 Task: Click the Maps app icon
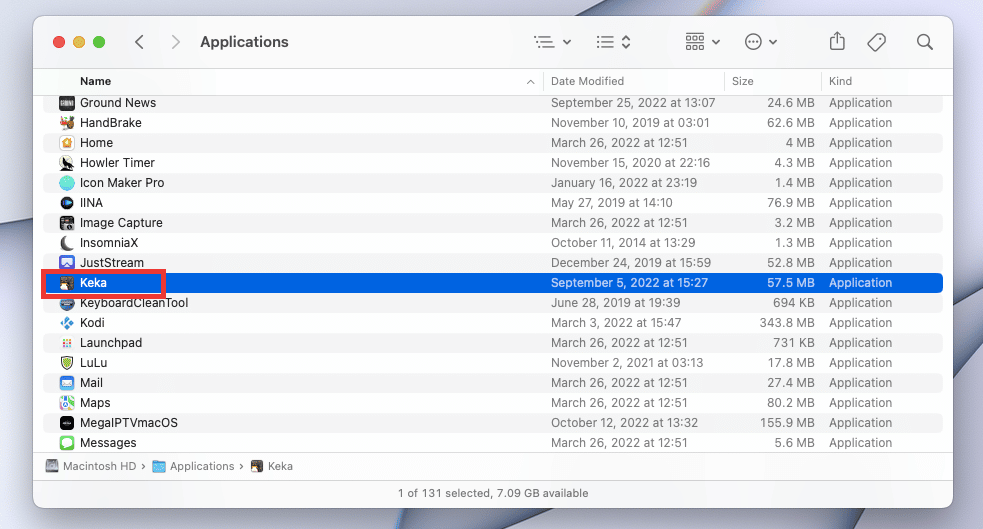click(x=67, y=403)
